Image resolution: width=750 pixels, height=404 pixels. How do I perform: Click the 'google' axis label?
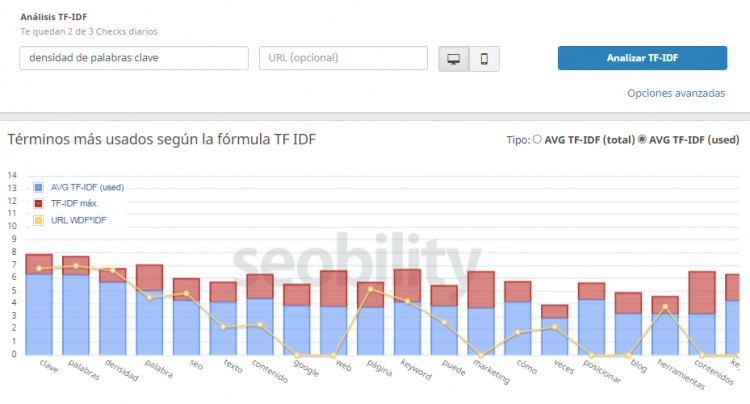point(306,367)
